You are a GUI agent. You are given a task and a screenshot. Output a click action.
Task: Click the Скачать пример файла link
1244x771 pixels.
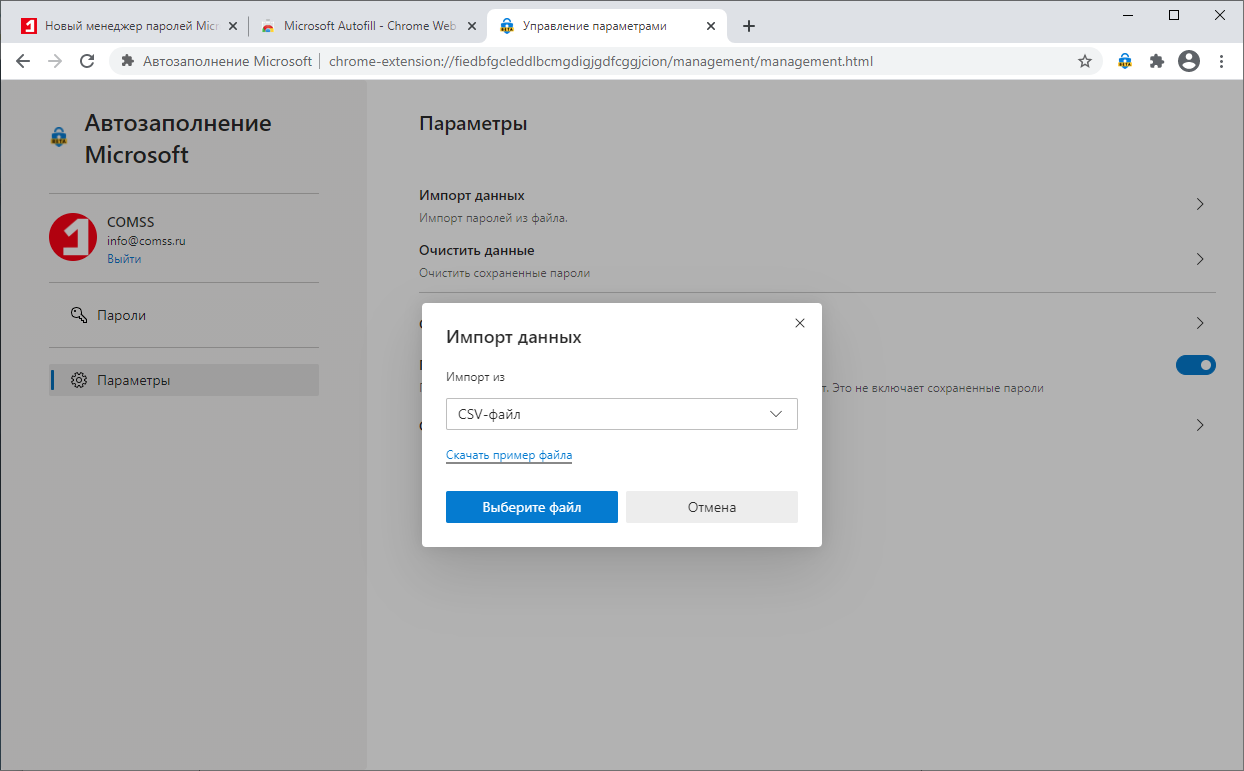pyautogui.click(x=509, y=455)
